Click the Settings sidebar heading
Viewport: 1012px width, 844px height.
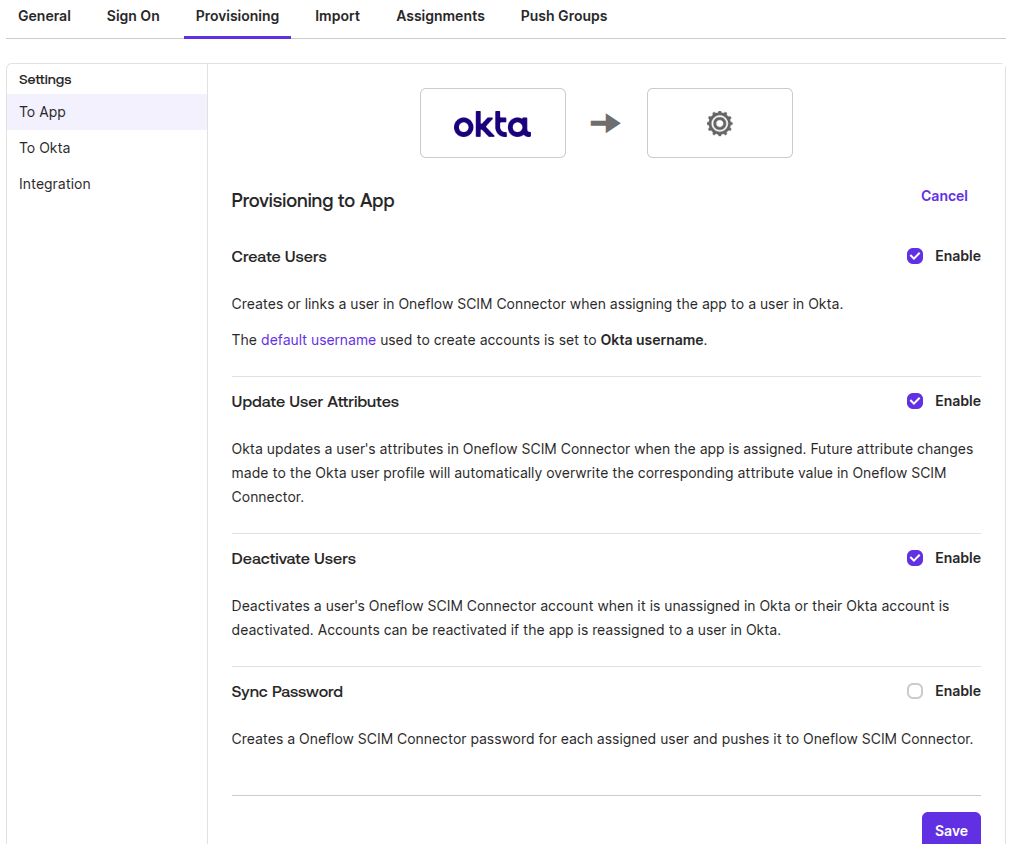pyautogui.click(x=45, y=79)
